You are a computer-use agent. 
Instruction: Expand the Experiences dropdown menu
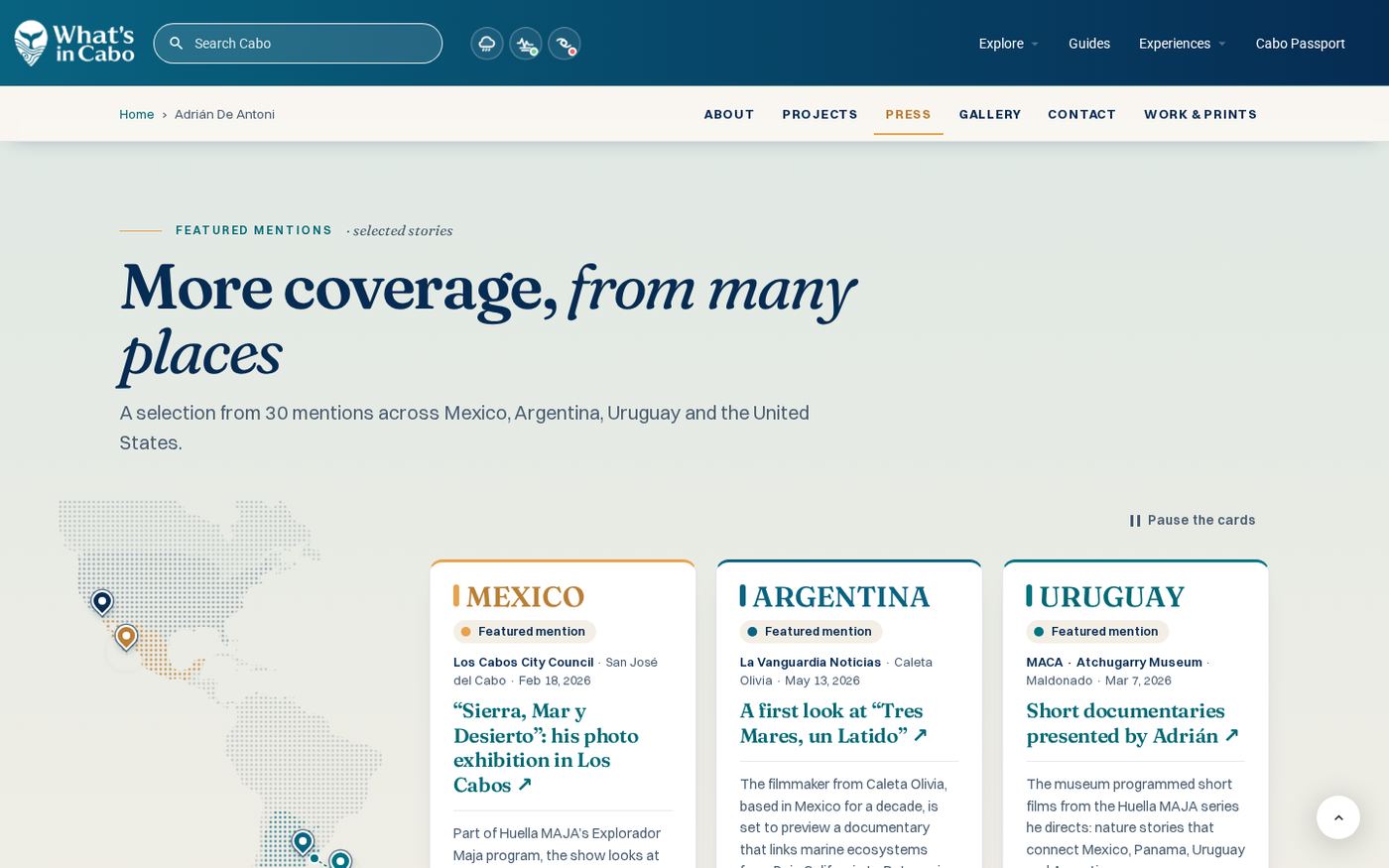click(1182, 44)
